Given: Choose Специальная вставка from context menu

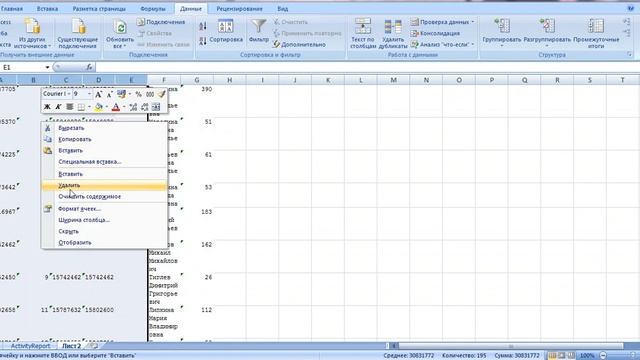Looking at the screenshot, I should 104,162.
